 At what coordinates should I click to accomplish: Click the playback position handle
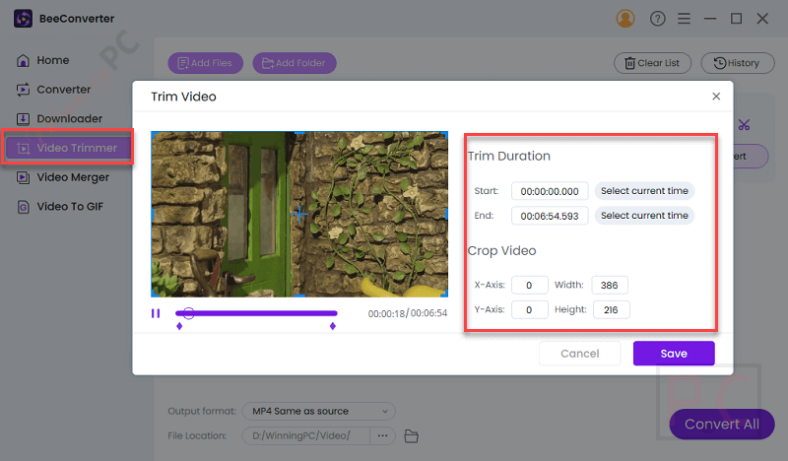point(188,313)
